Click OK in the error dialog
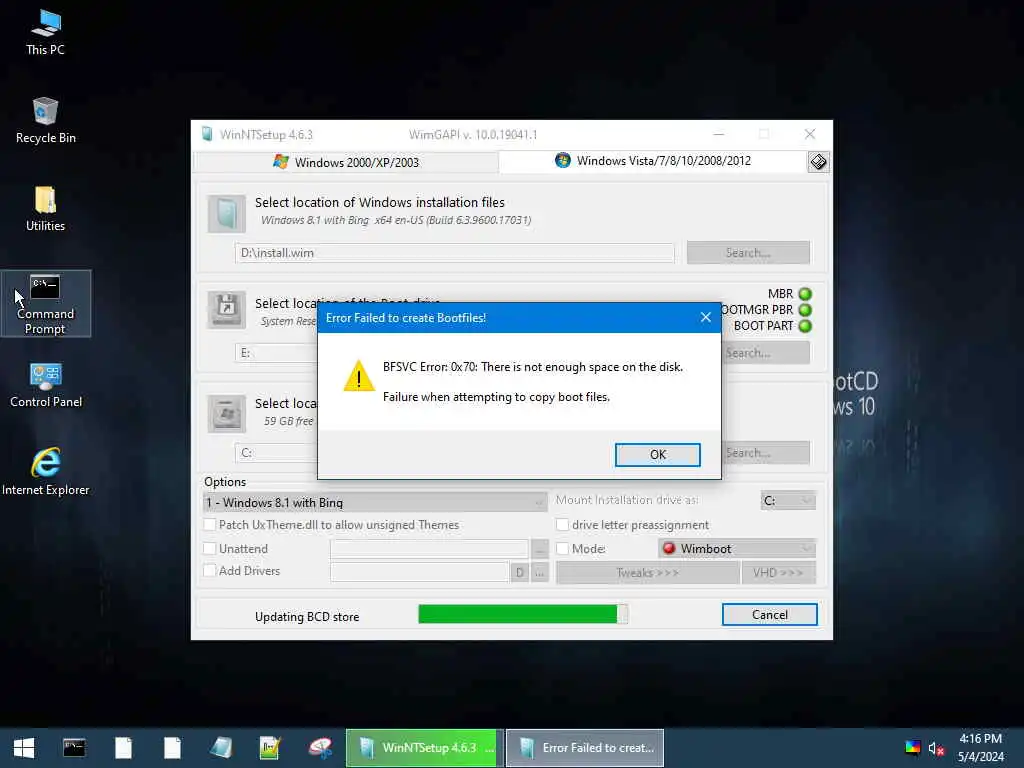This screenshot has width=1024, height=768. click(x=658, y=455)
